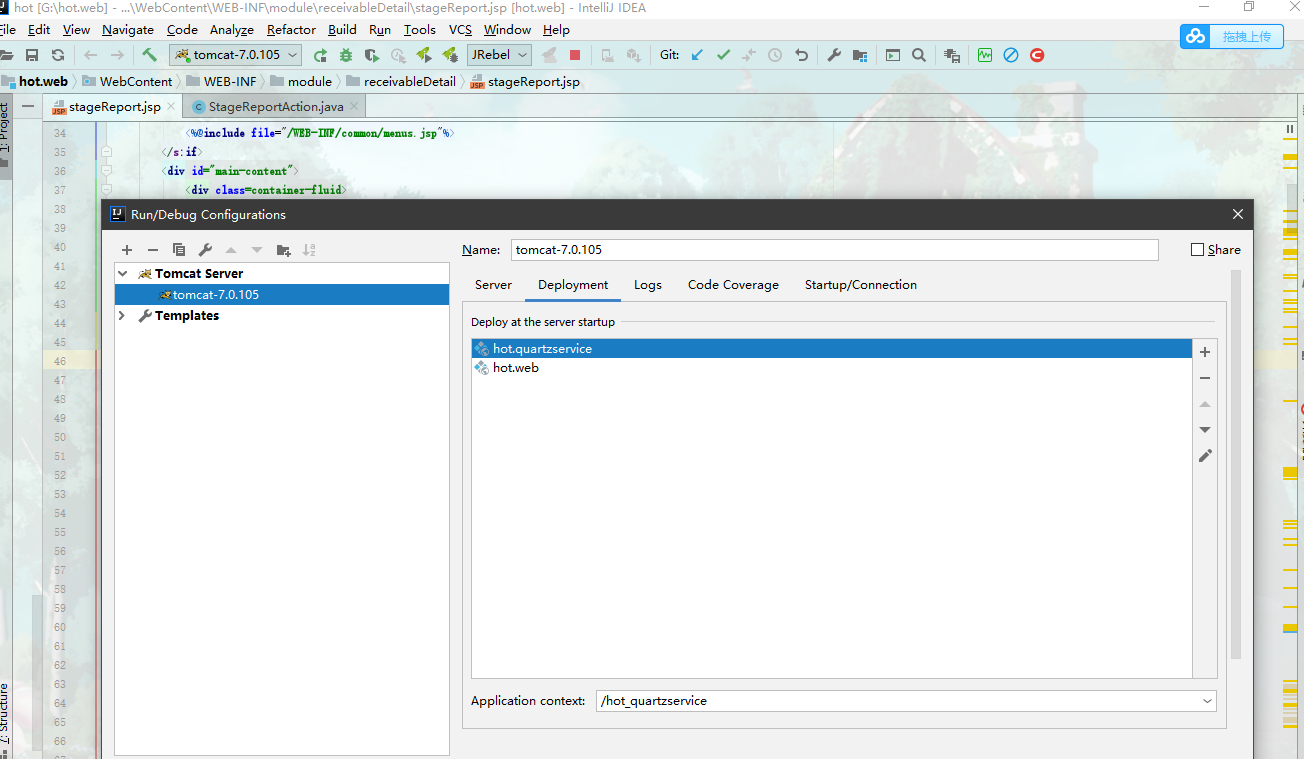Image resolution: width=1304 pixels, height=759 pixels.
Task: Open Settings with the main toolbar wrench icon
Action: point(834,55)
